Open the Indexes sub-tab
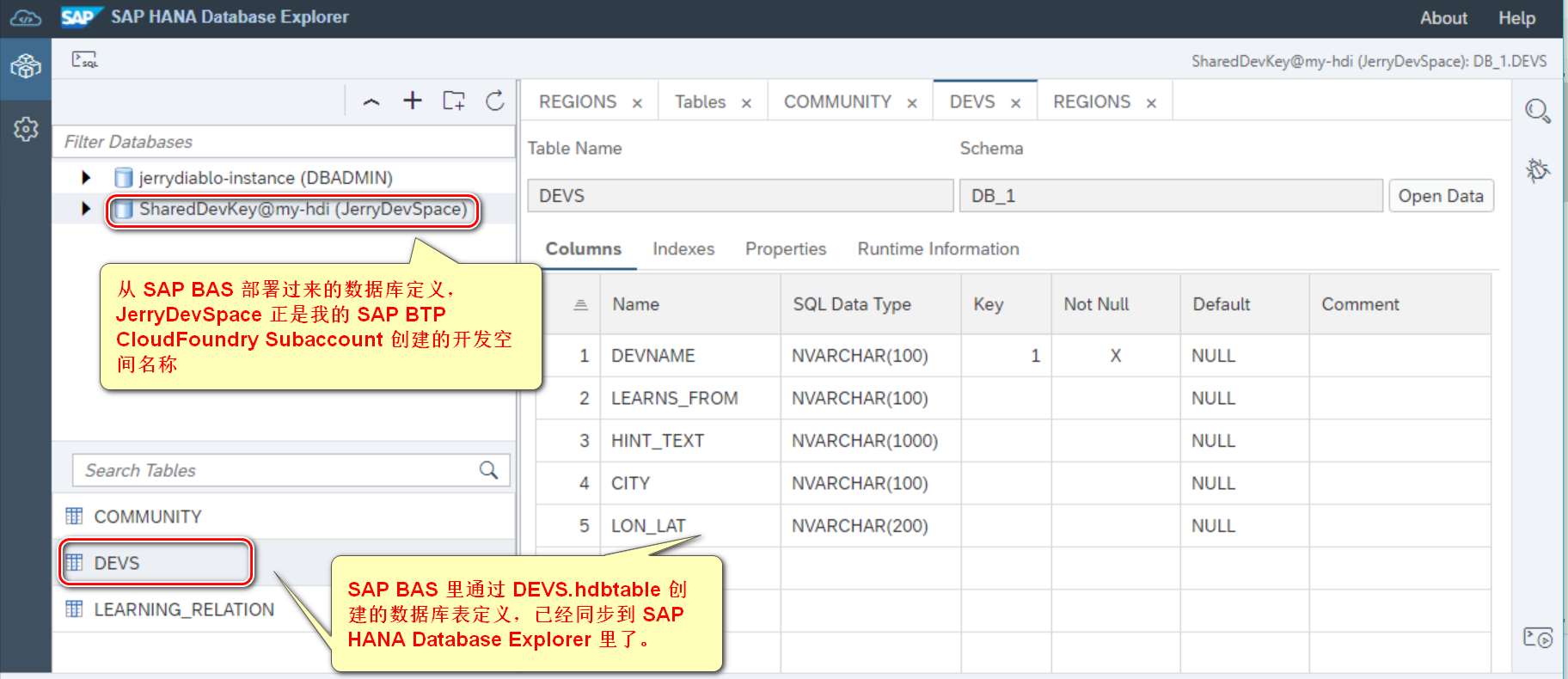The width and height of the screenshot is (1568, 679). 683,248
